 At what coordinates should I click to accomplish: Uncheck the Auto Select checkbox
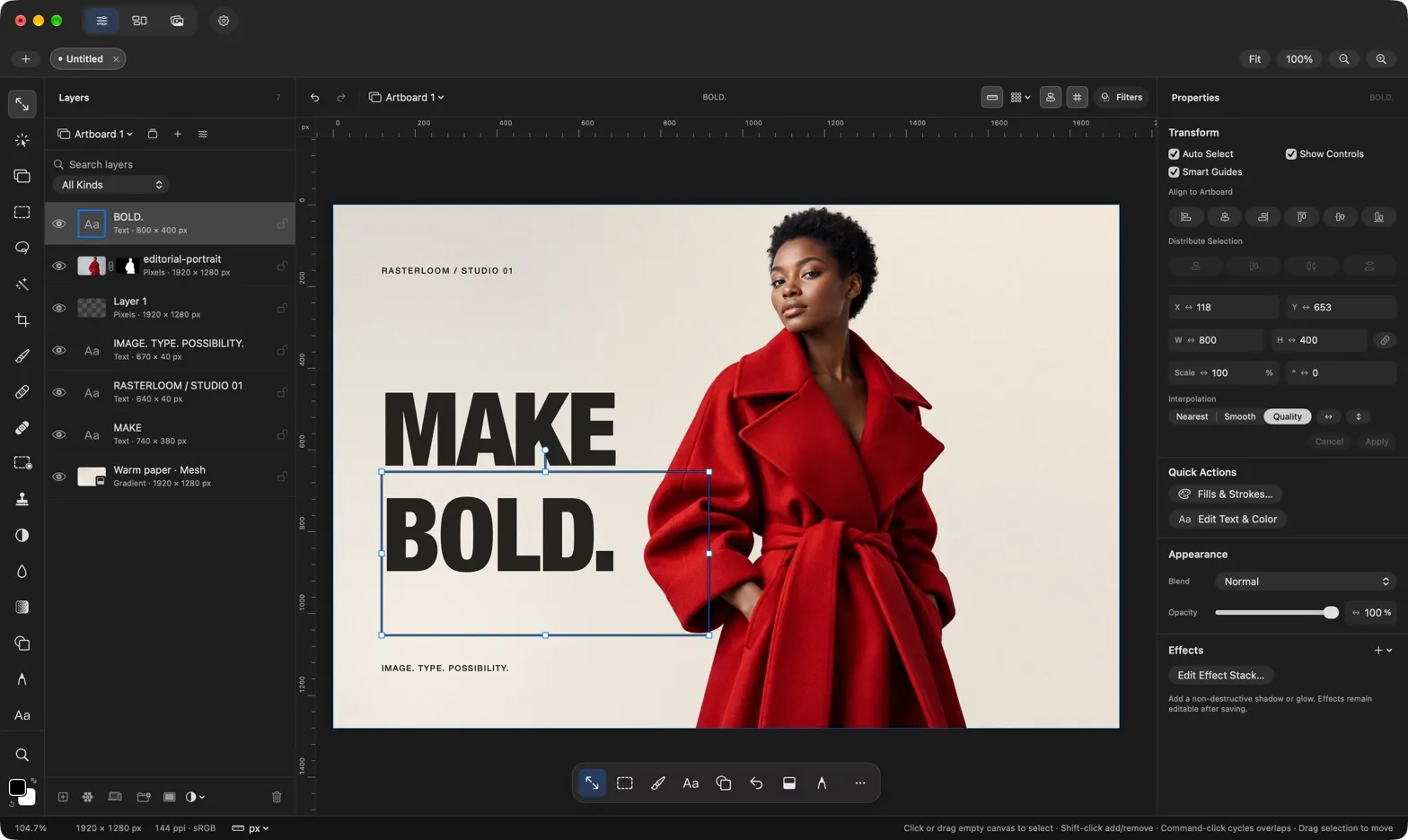click(x=1174, y=154)
